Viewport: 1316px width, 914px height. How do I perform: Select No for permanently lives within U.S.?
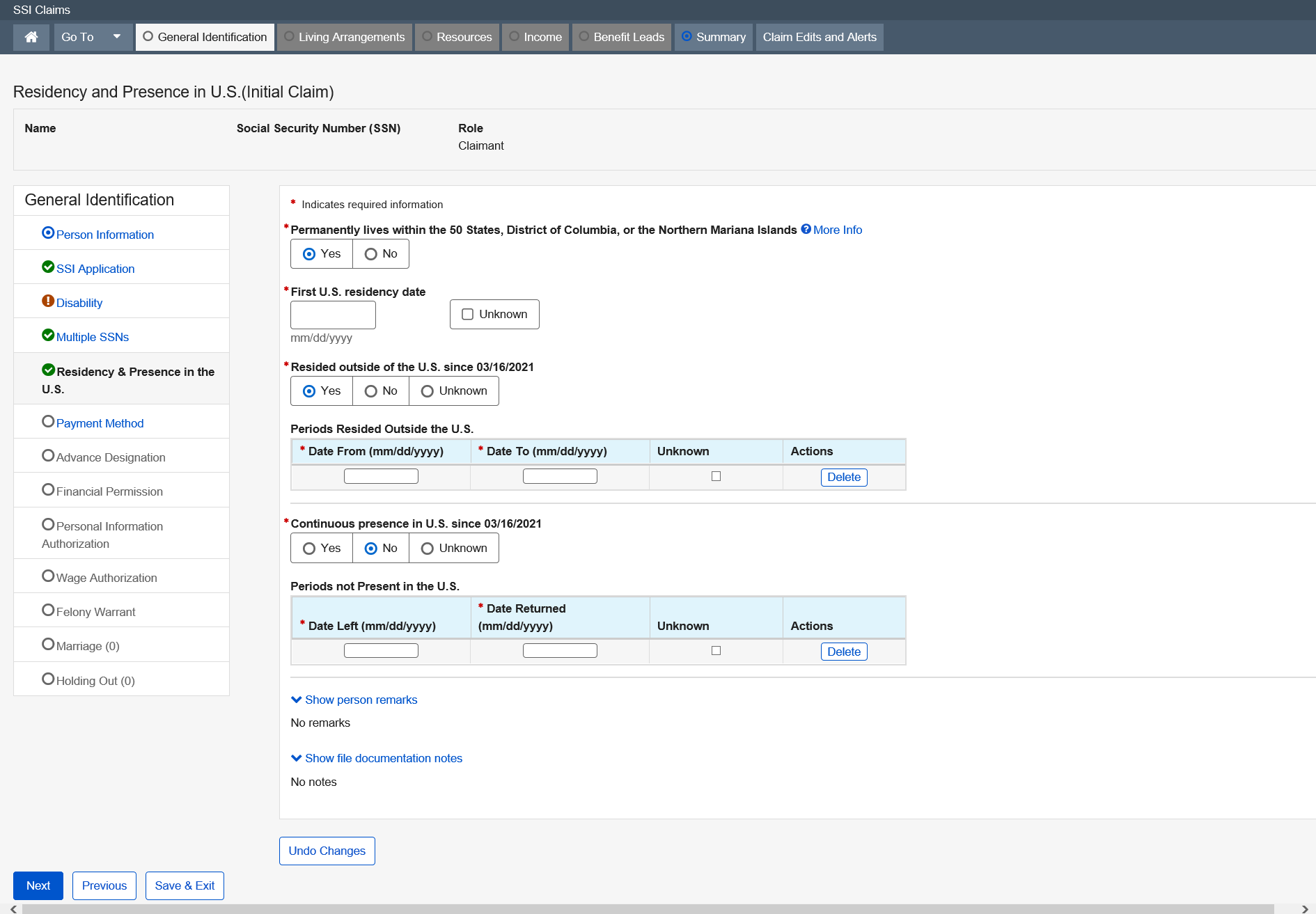coord(371,254)
